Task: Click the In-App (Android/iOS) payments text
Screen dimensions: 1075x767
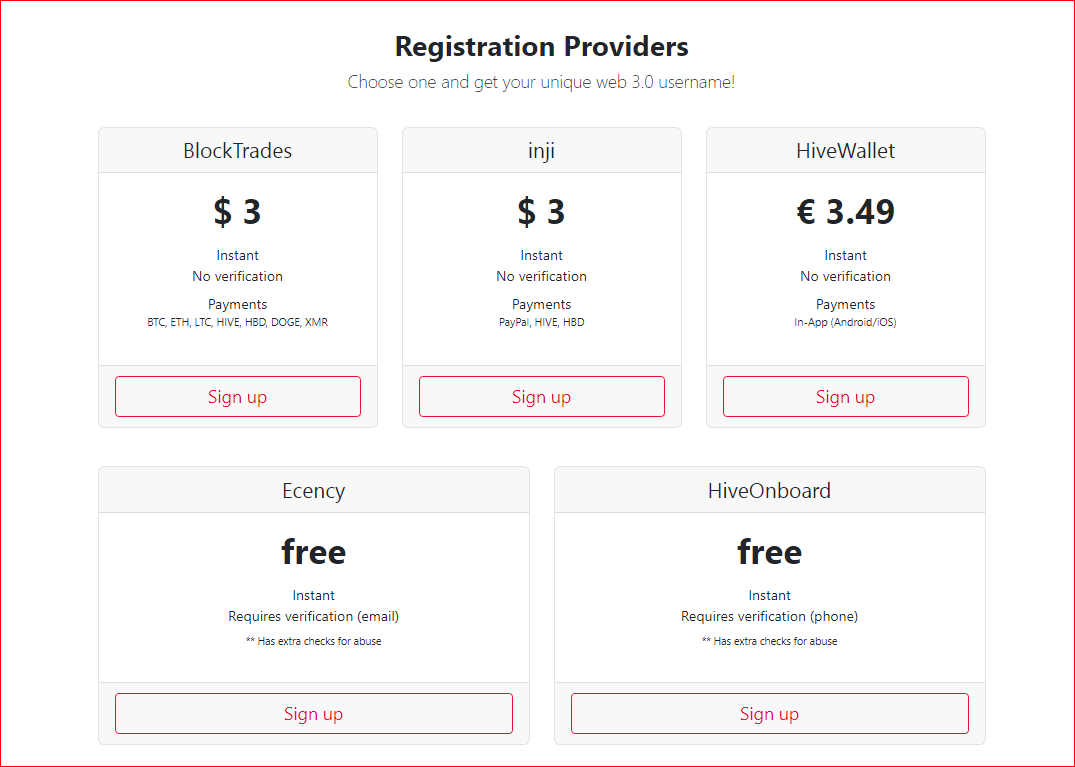Action: pos(845,322)
